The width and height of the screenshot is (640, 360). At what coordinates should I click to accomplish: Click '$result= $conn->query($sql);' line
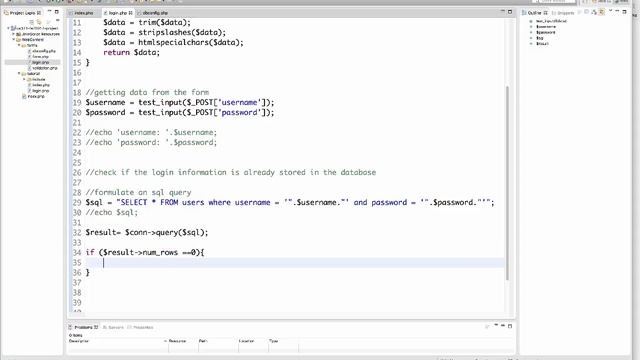147,233
